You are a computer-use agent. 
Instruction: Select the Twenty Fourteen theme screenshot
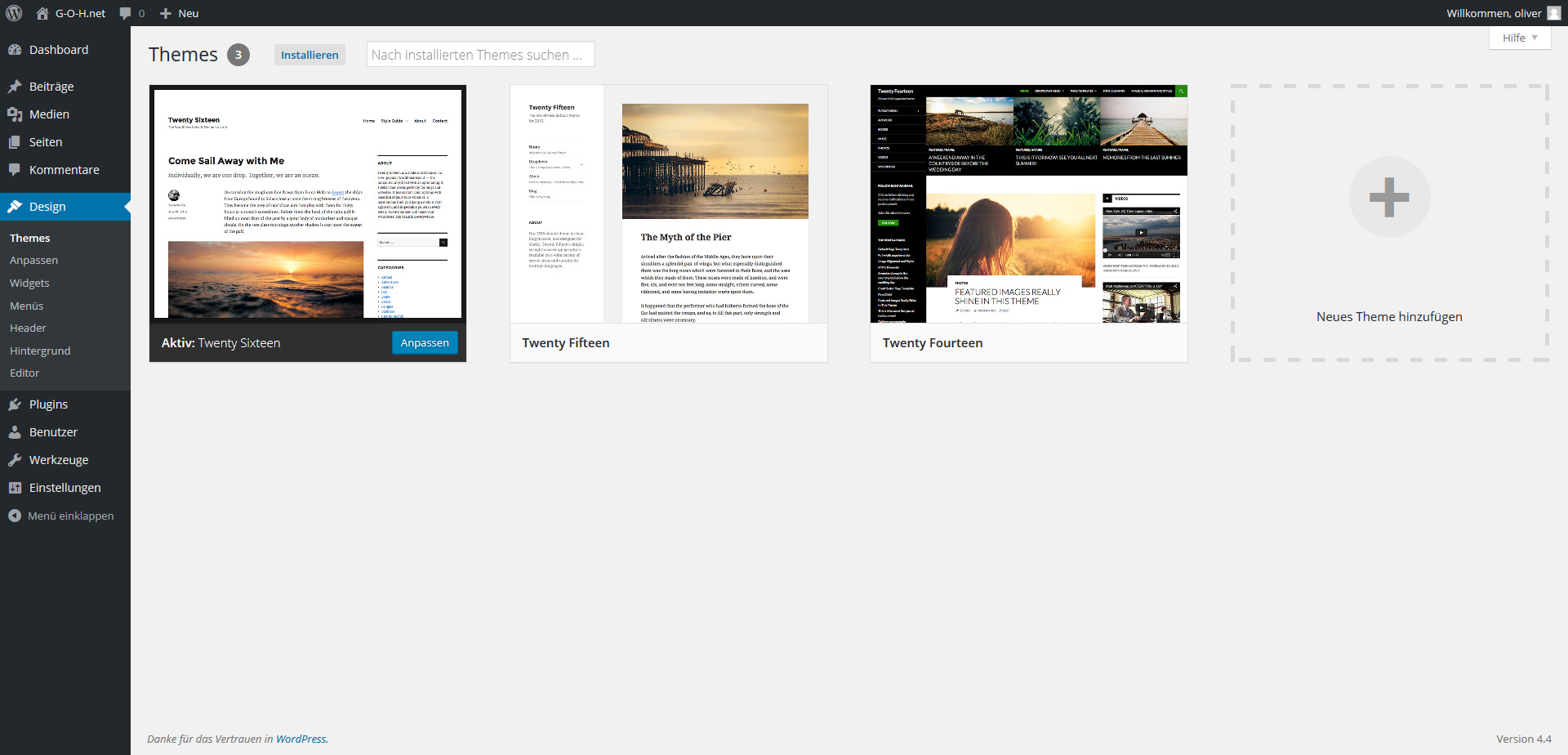click(x=1029, y=203)
